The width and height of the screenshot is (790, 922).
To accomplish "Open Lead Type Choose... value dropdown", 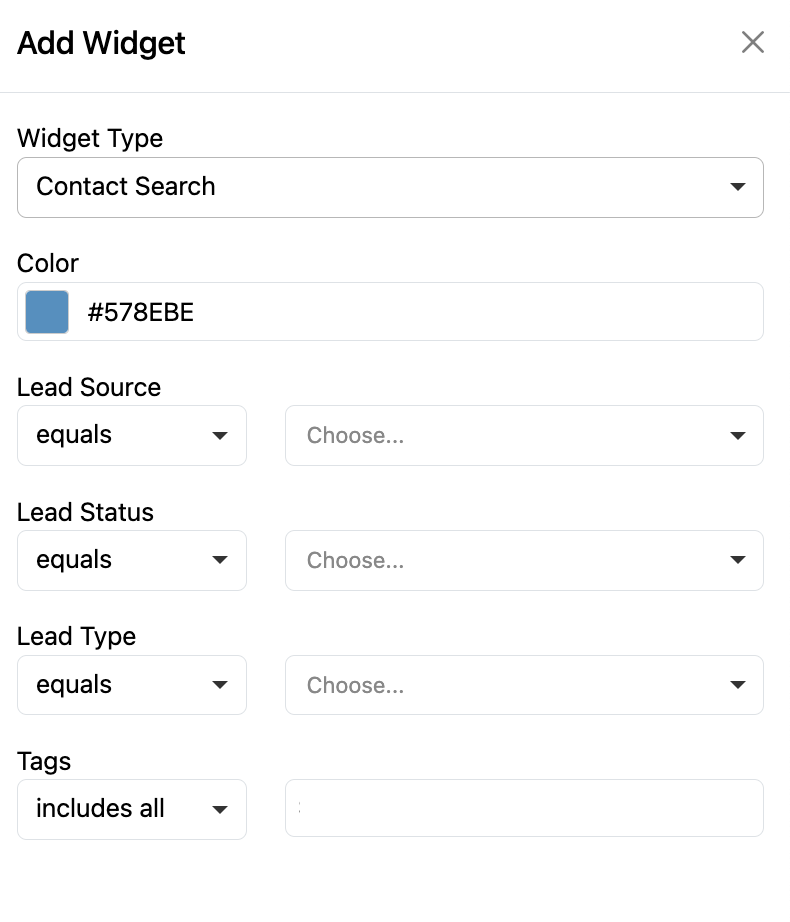I will (x=523, y=685).
